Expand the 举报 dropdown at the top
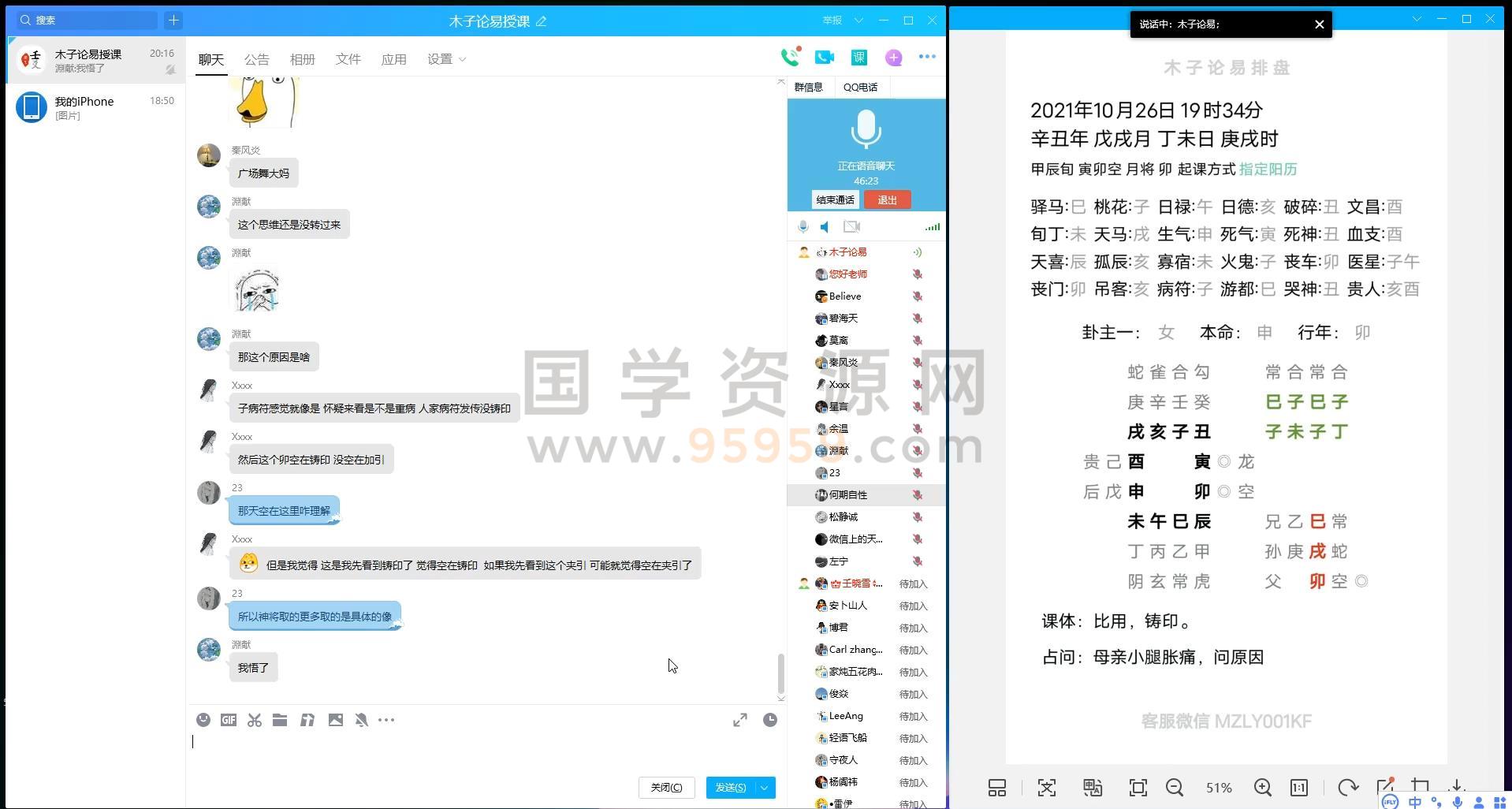This screenshot has width=1512, height=809. click(x=858, y=21)
